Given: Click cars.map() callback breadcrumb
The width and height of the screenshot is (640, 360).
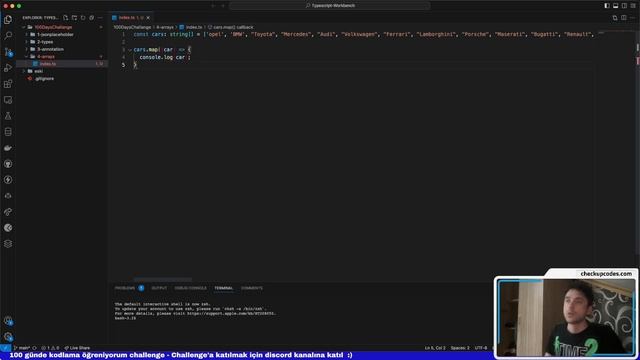Looking at the screenshot, I should tap(231, 27).
